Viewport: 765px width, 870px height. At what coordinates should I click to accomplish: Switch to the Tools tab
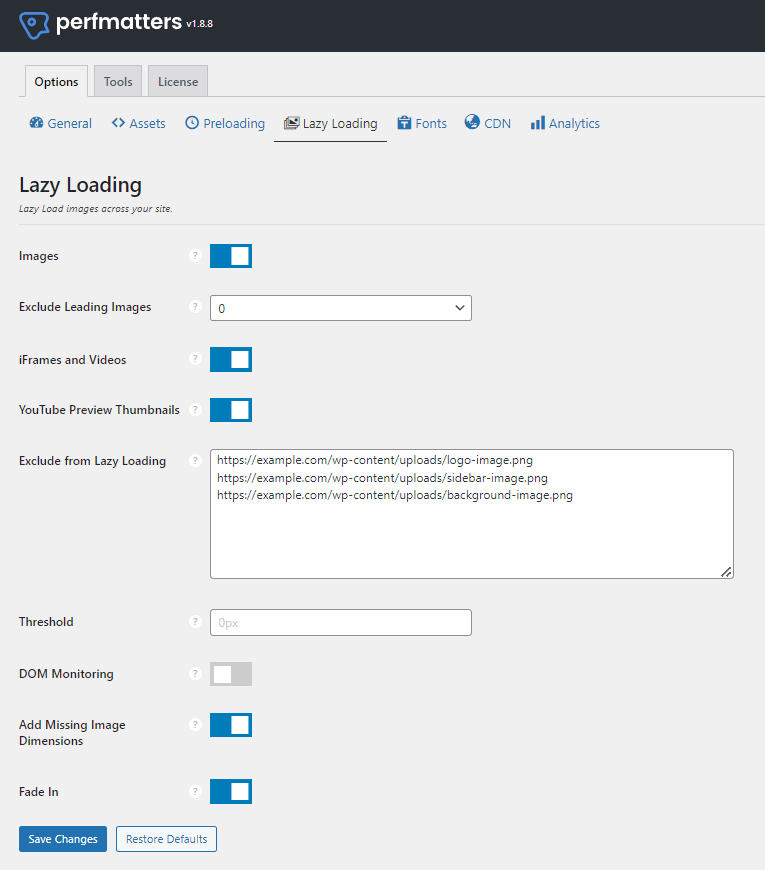point(118,82)
